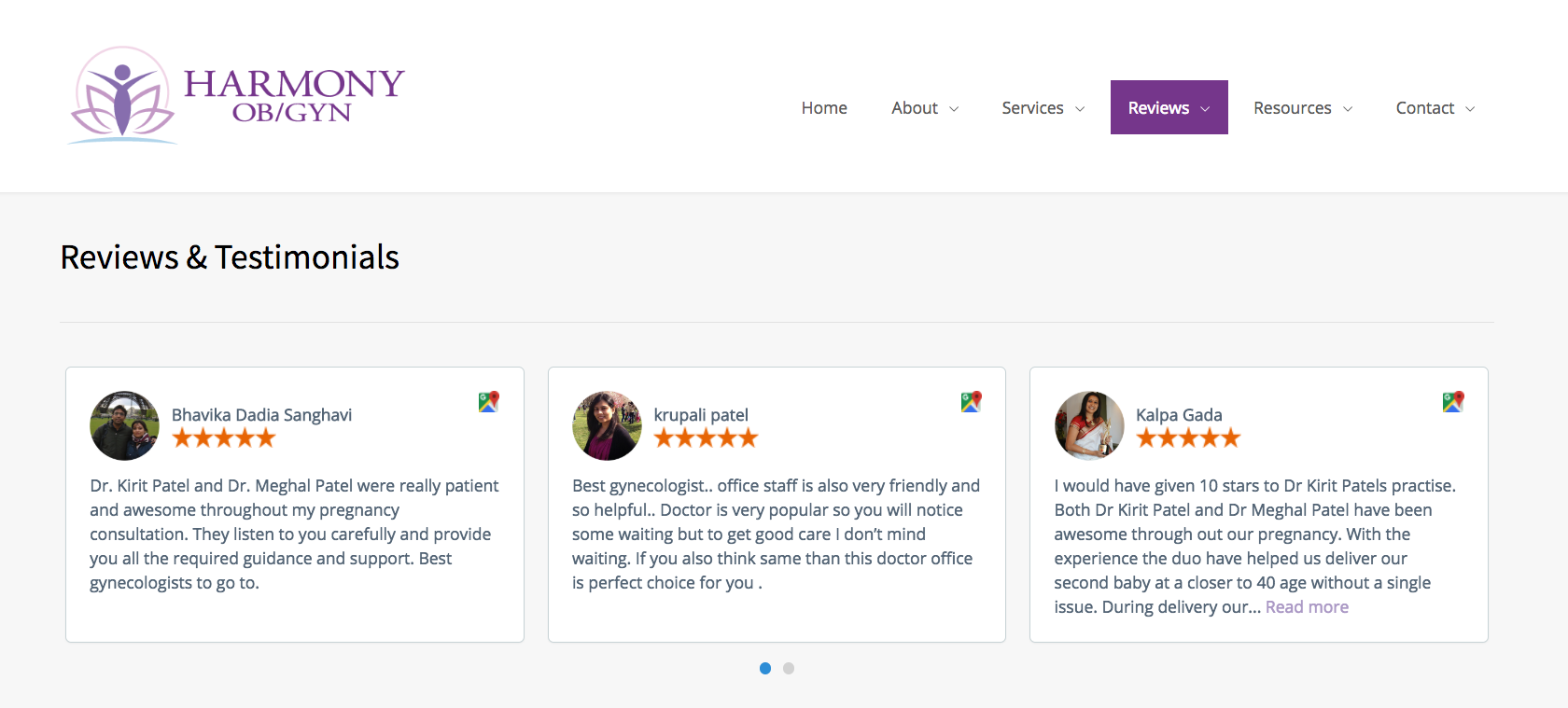Open the Contact dropdown menu

point(1435,108)
